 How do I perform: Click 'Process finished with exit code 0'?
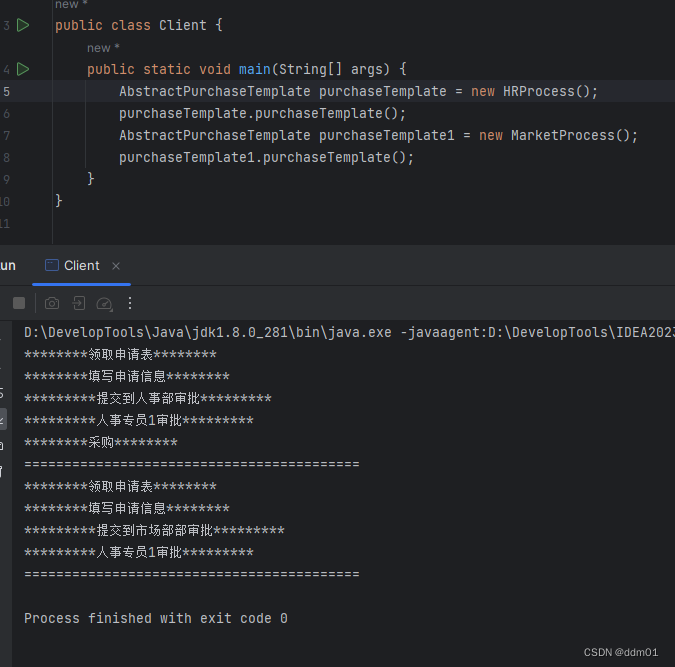pyautogui.click(x=156, y=618)
